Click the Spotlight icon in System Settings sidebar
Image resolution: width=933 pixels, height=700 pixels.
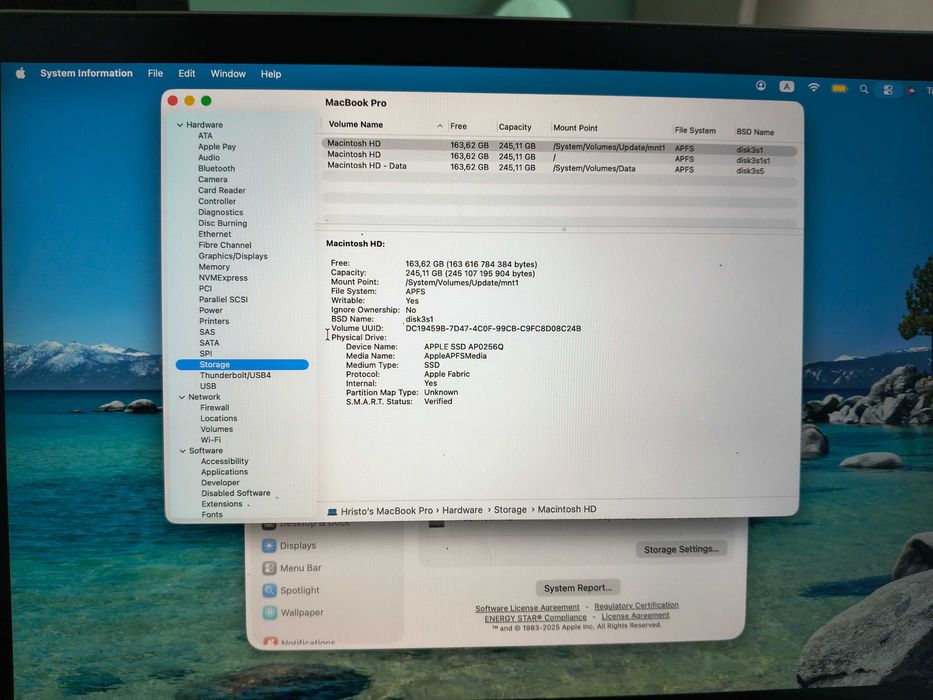pyautogui.click(x=270, y=590)
